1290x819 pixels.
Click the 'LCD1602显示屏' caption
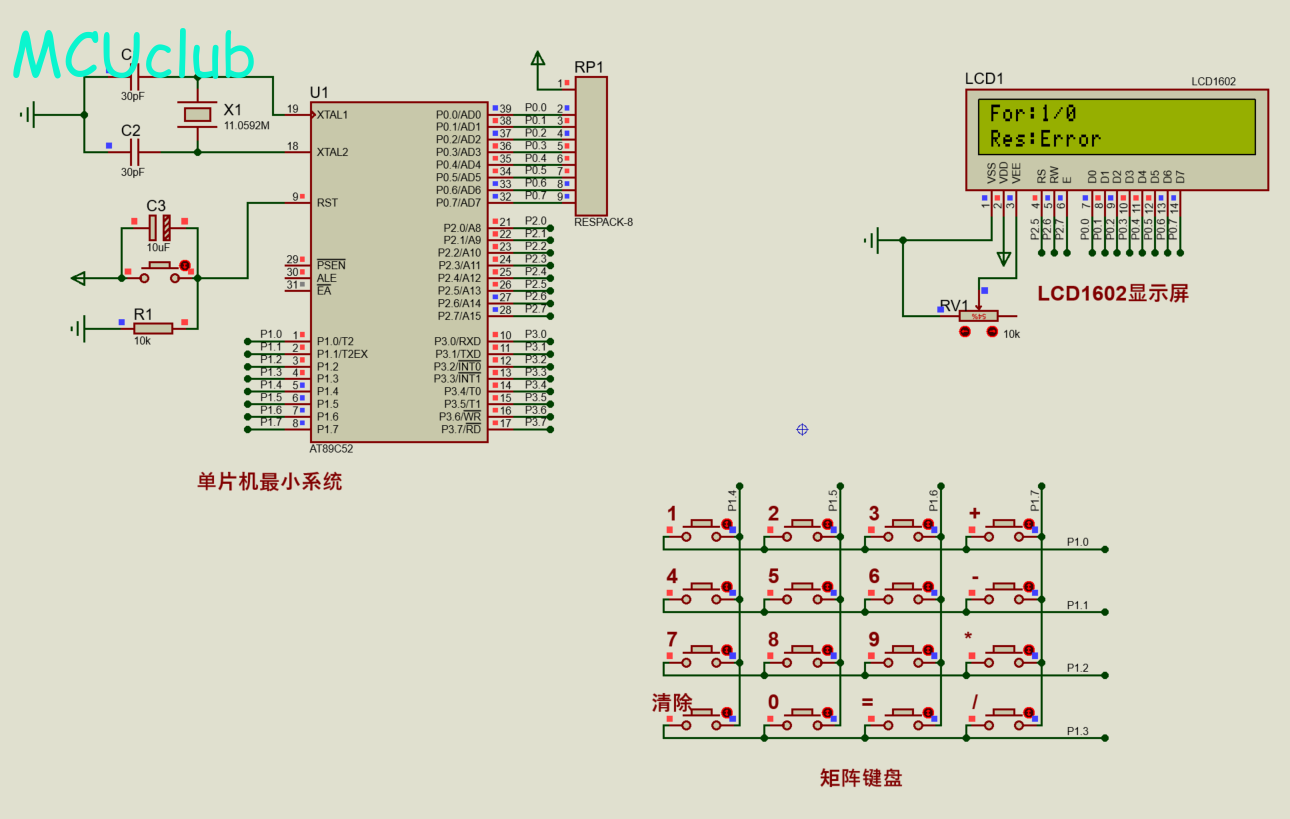1112,293
